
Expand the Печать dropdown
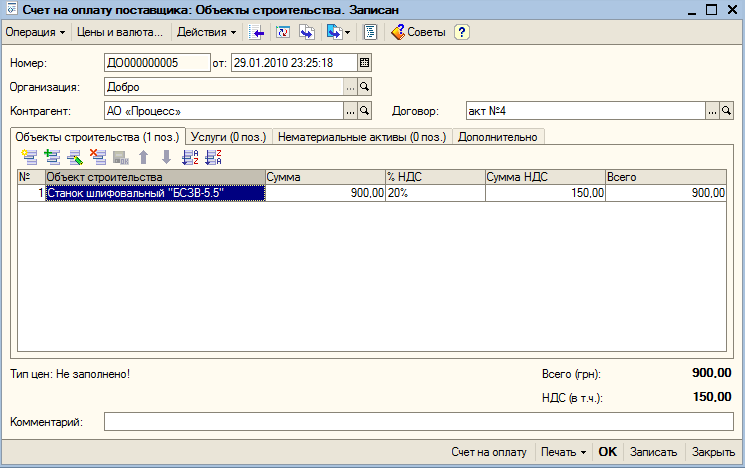point(564,452)
